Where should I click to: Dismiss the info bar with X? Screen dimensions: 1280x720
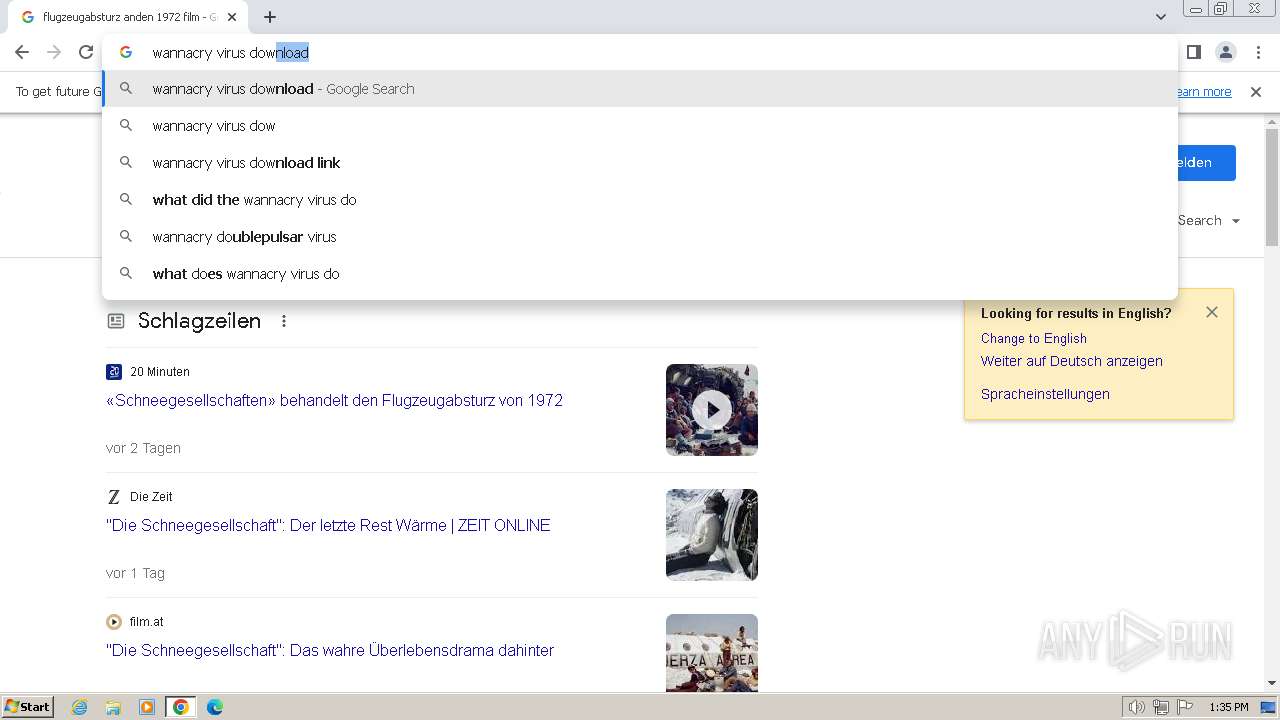tap(1256, 92)
